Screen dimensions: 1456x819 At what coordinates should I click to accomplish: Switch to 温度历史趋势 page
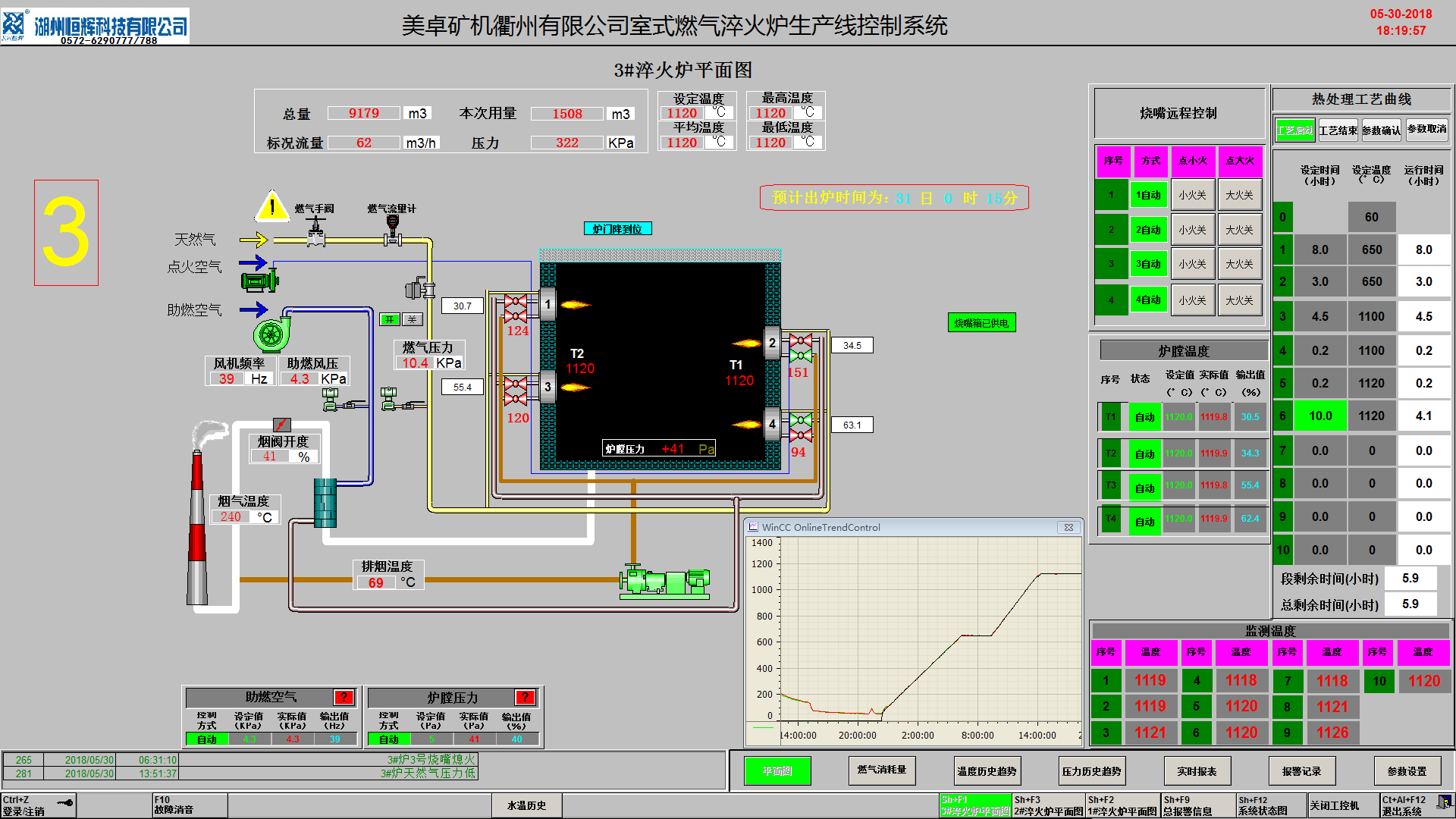click(986, 771)
